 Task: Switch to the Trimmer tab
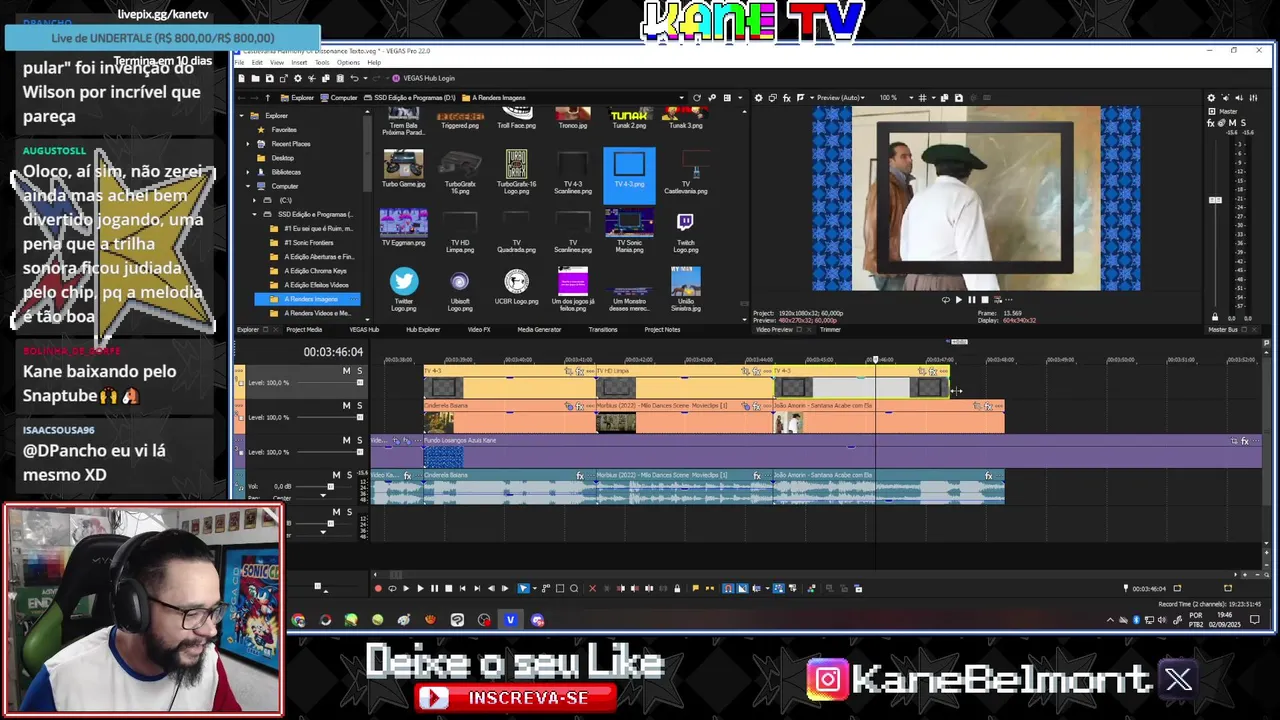[x=830, y=329]
